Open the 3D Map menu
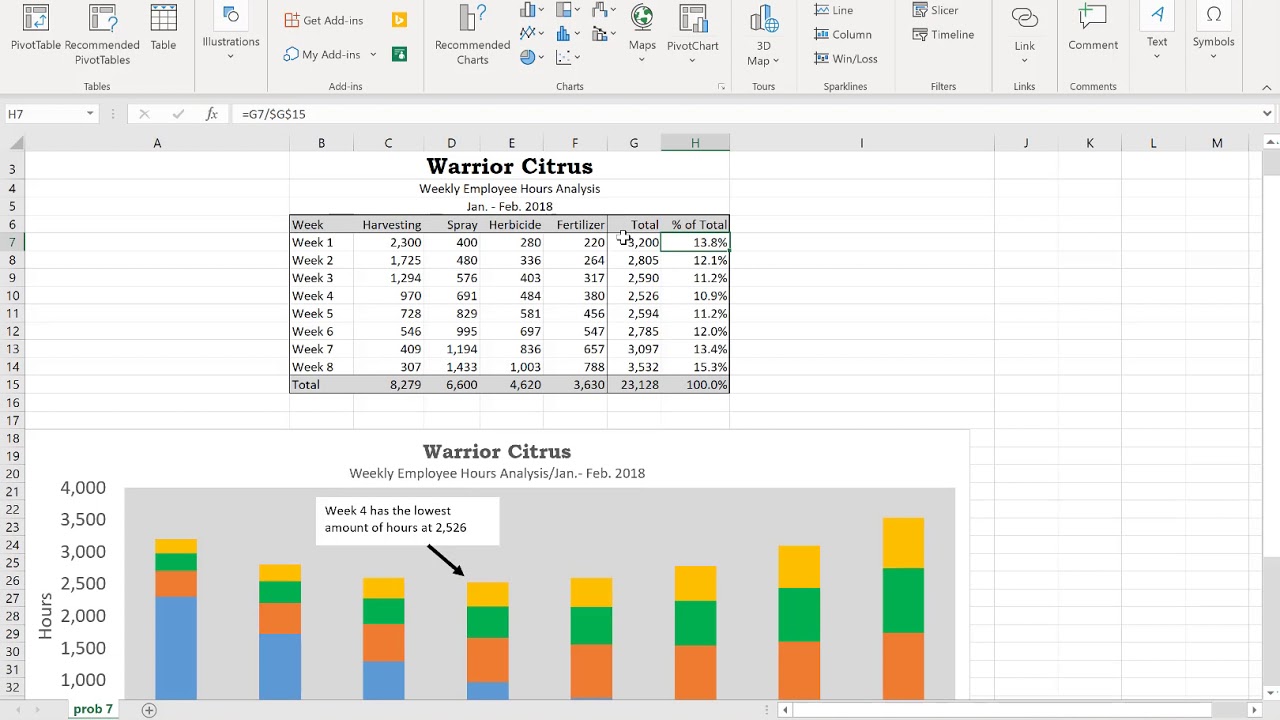Image resolution: width=1280 pixels, height=720 pixels. pyautogui.click(x=763, y=35)
